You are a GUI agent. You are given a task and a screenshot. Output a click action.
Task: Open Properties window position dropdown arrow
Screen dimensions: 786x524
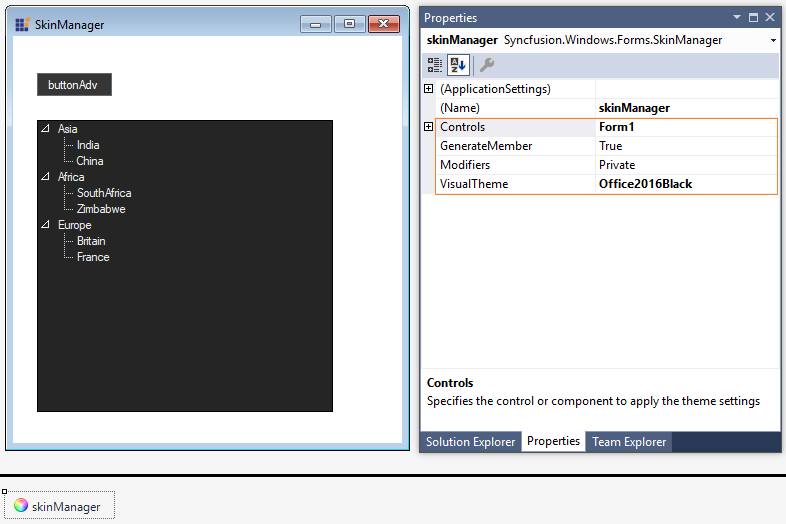point(737,17)
